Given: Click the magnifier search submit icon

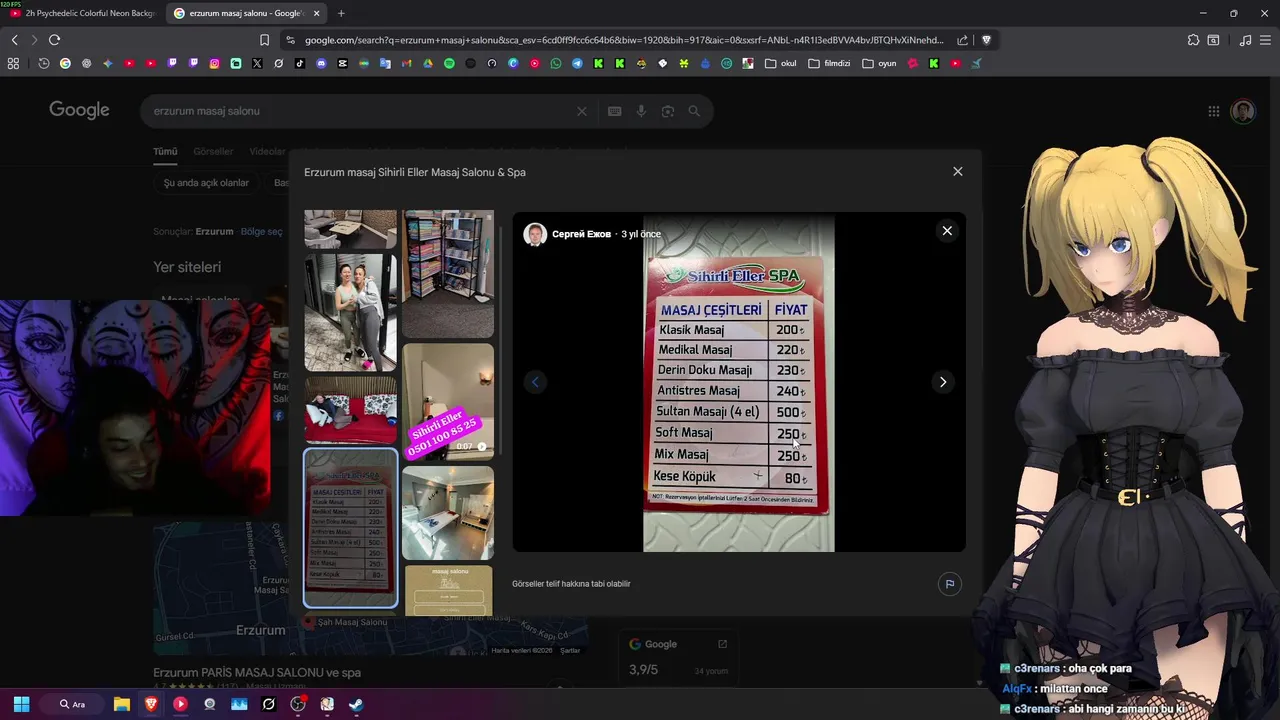Looking at the screenshot, I should click(694, 111).
